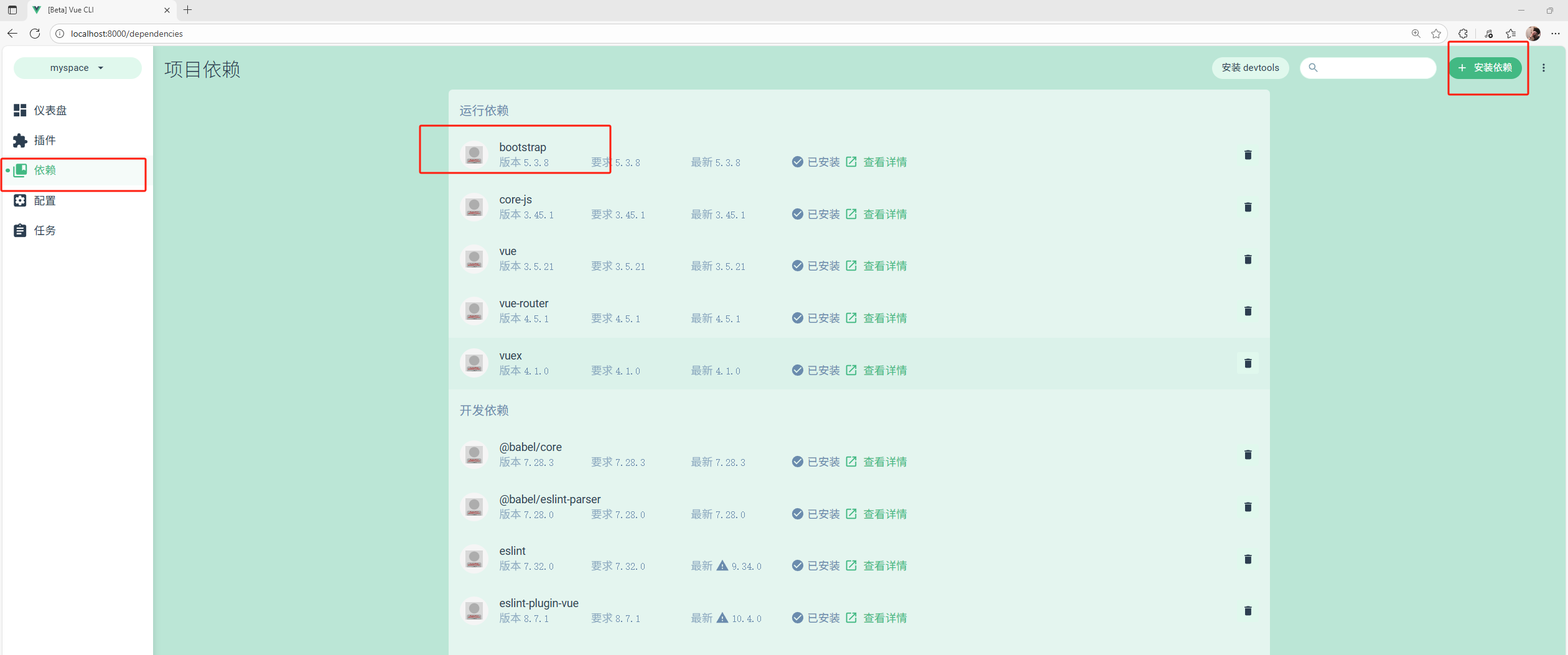Click the browser zoom magnifier icon
The height and width of the screenshot is (655, 1568).
point(1416,34)
